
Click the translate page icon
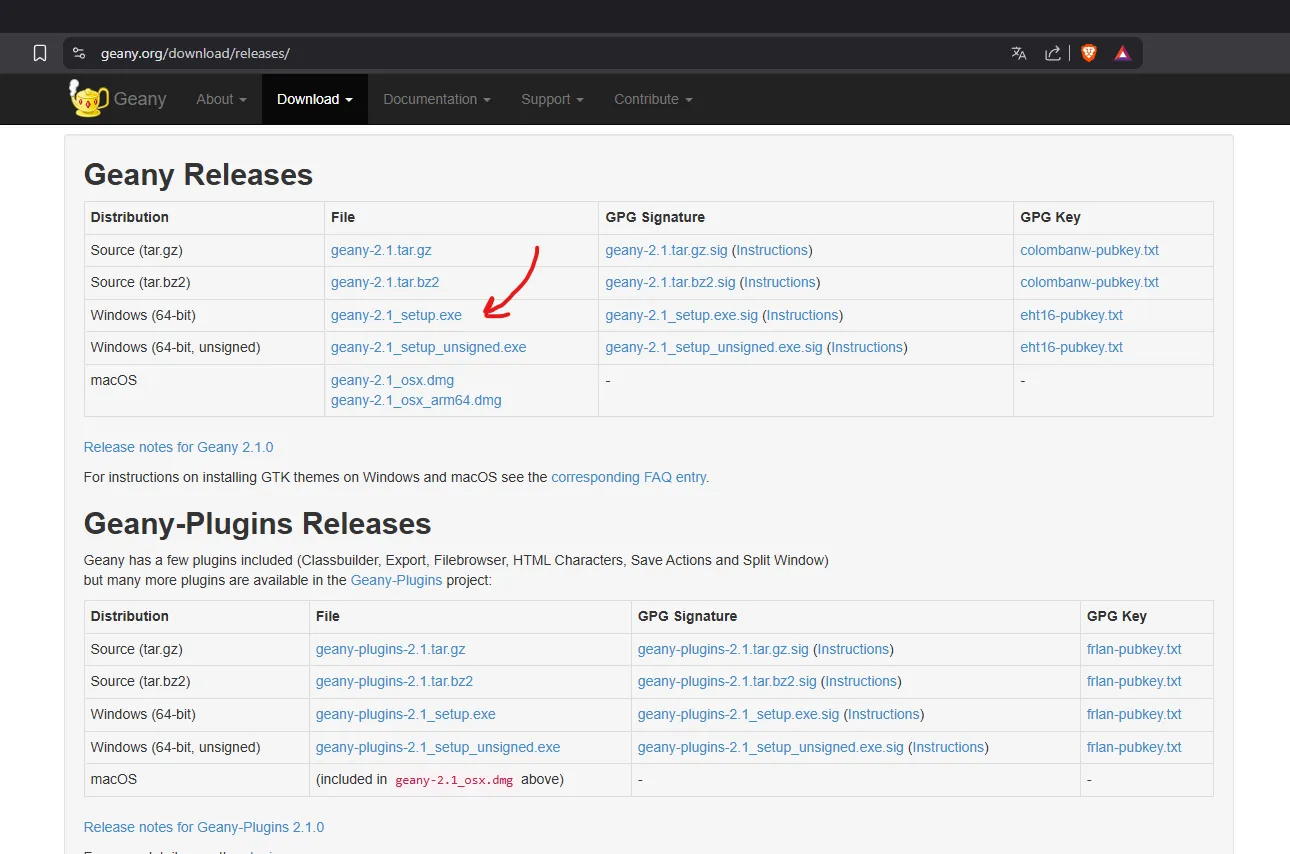coord(1018,53)
